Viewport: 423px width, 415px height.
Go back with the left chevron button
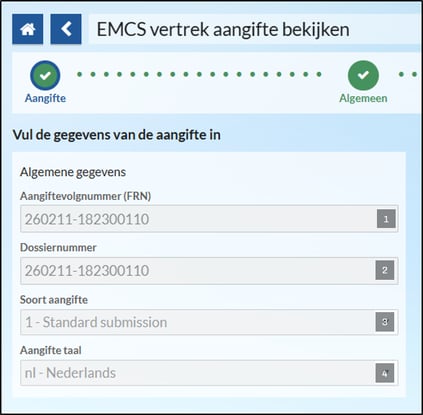(66, 29)
